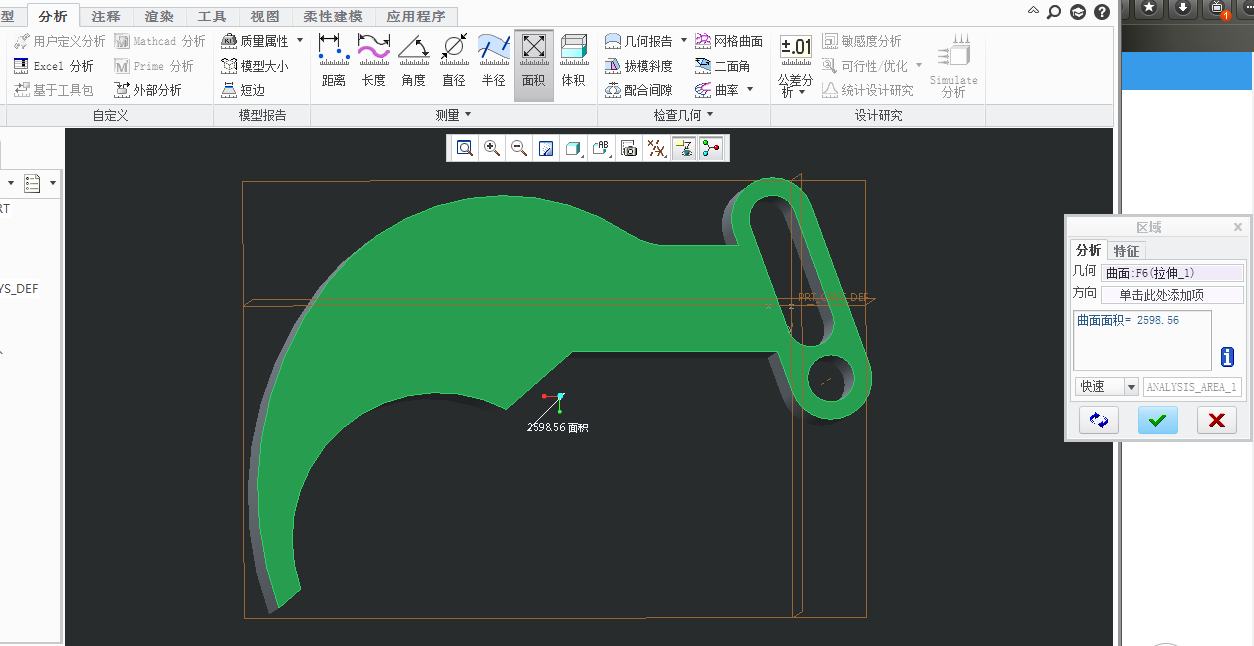Switch to the 注释 ribbon tab

pyautogui.click(x=106, y=17)
